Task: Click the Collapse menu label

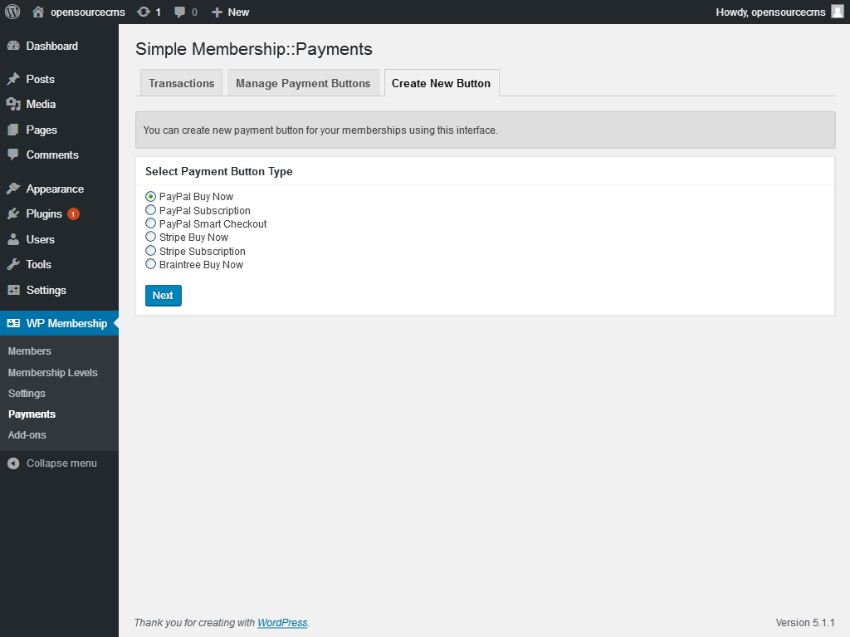Action: coord(62,464)
